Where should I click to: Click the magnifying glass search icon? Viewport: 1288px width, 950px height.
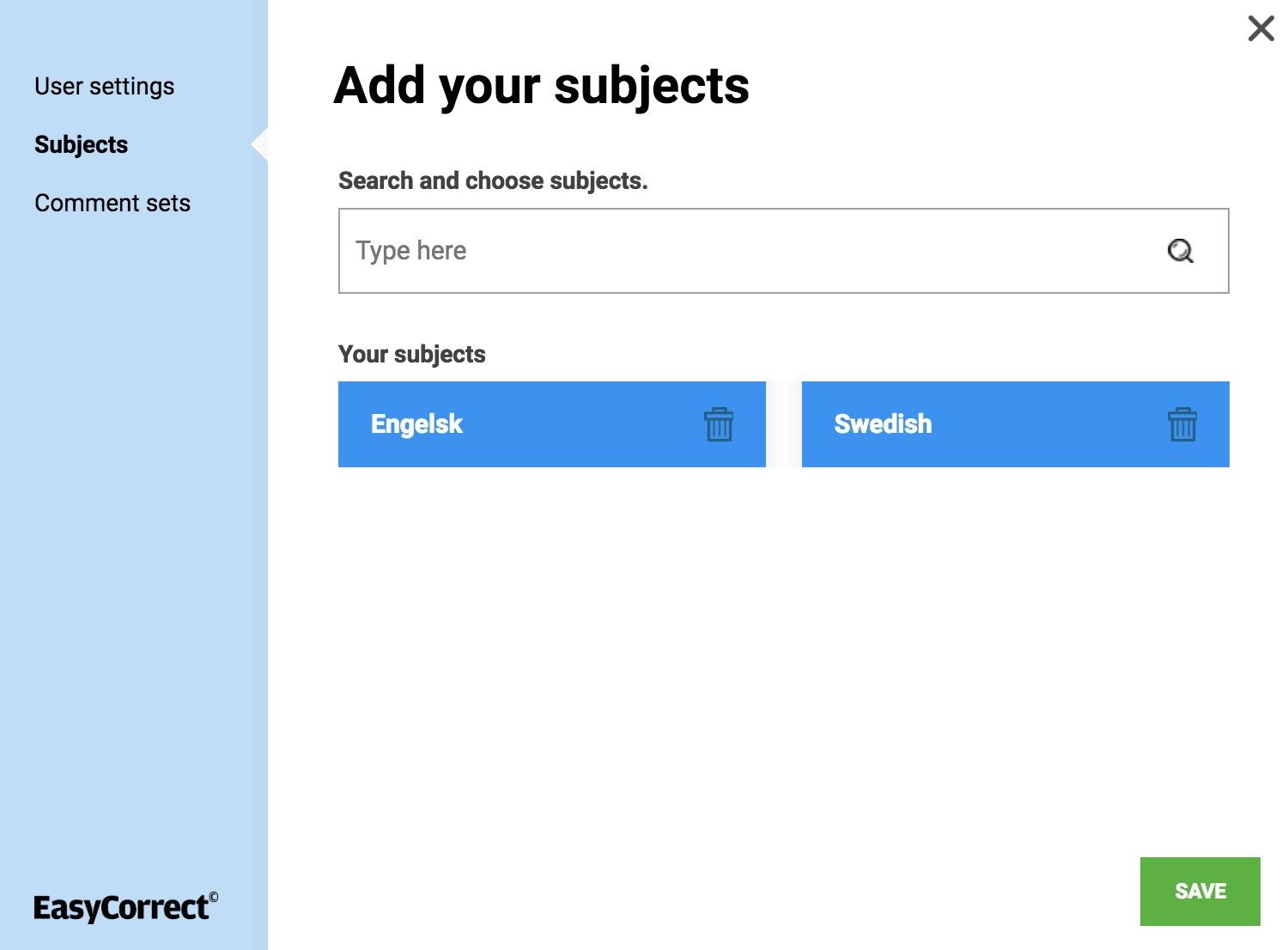point(1180,251)
